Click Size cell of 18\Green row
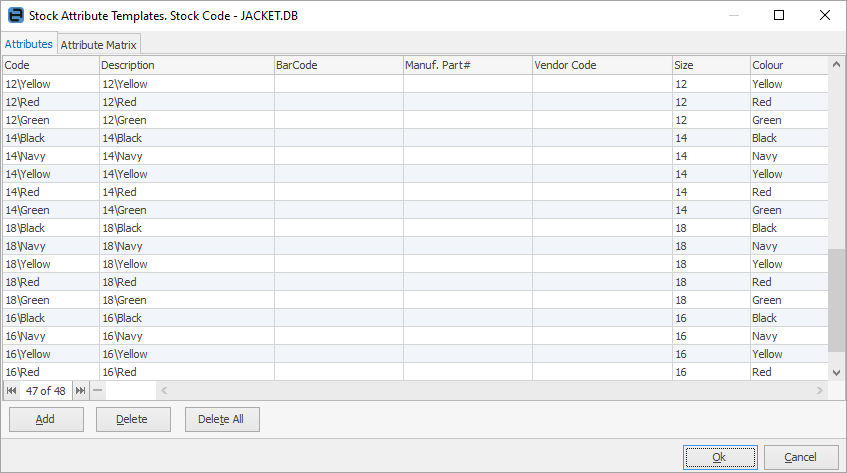The image size is (847, 473). pyautogui.click(x=711, y=300)
